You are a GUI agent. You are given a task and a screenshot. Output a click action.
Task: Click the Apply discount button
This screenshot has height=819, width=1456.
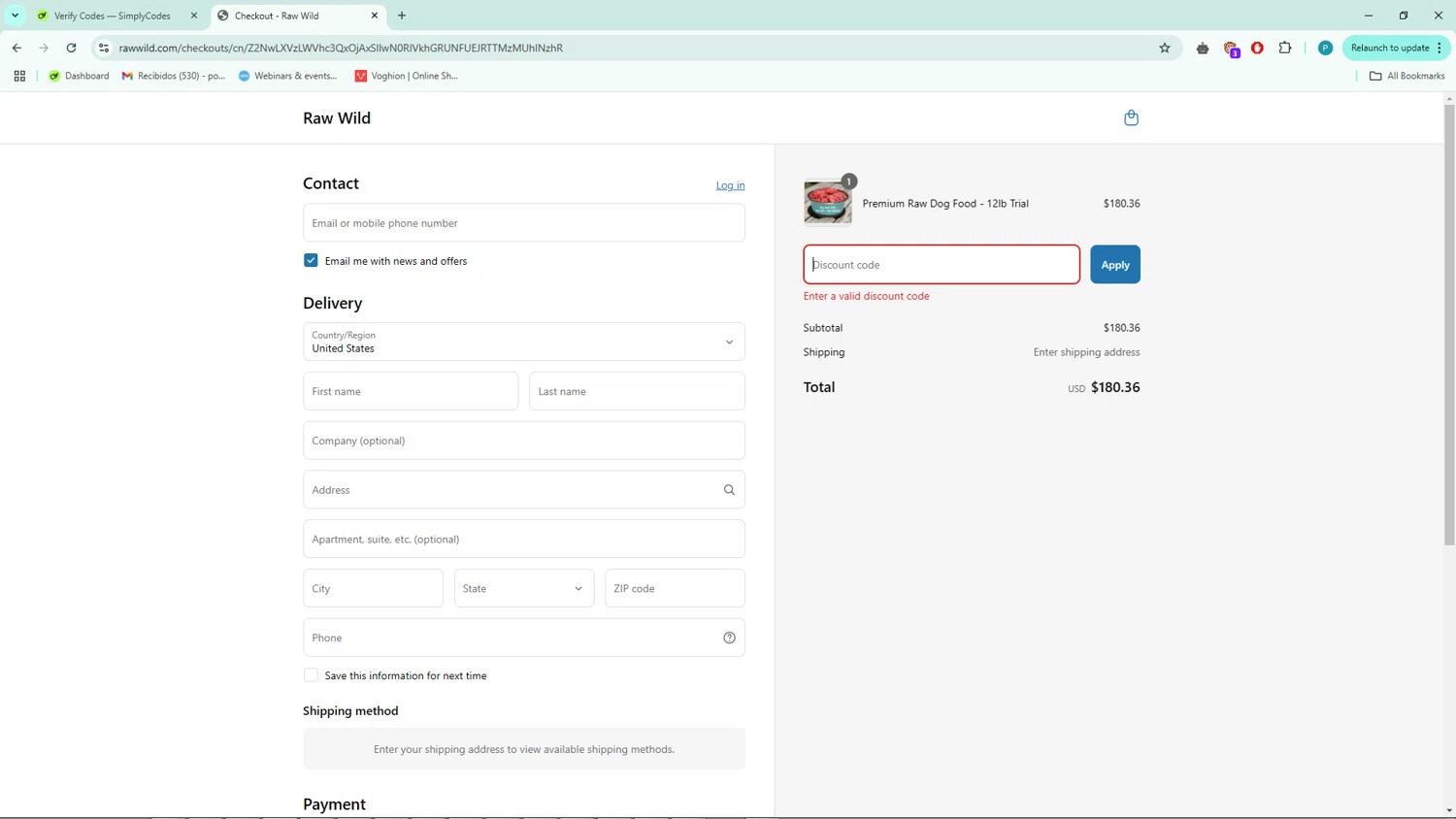[x=1115, y=265]
